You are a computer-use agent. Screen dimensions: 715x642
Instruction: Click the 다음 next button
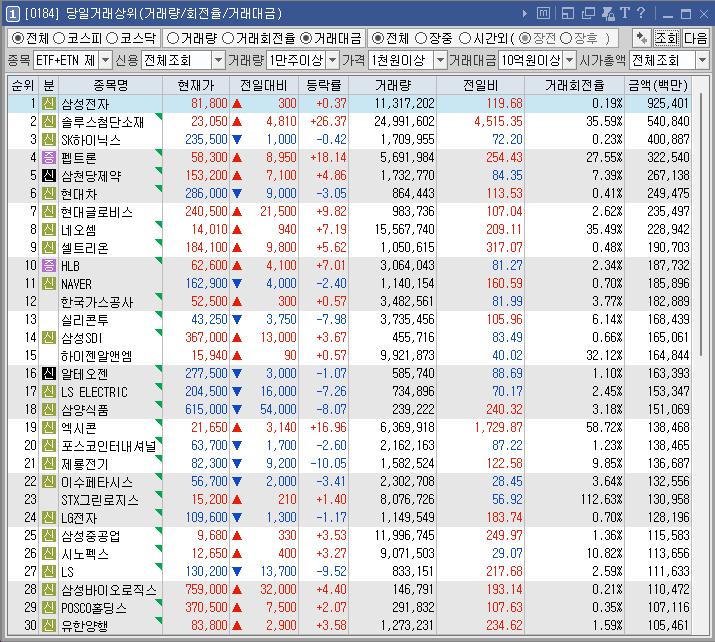695,38
